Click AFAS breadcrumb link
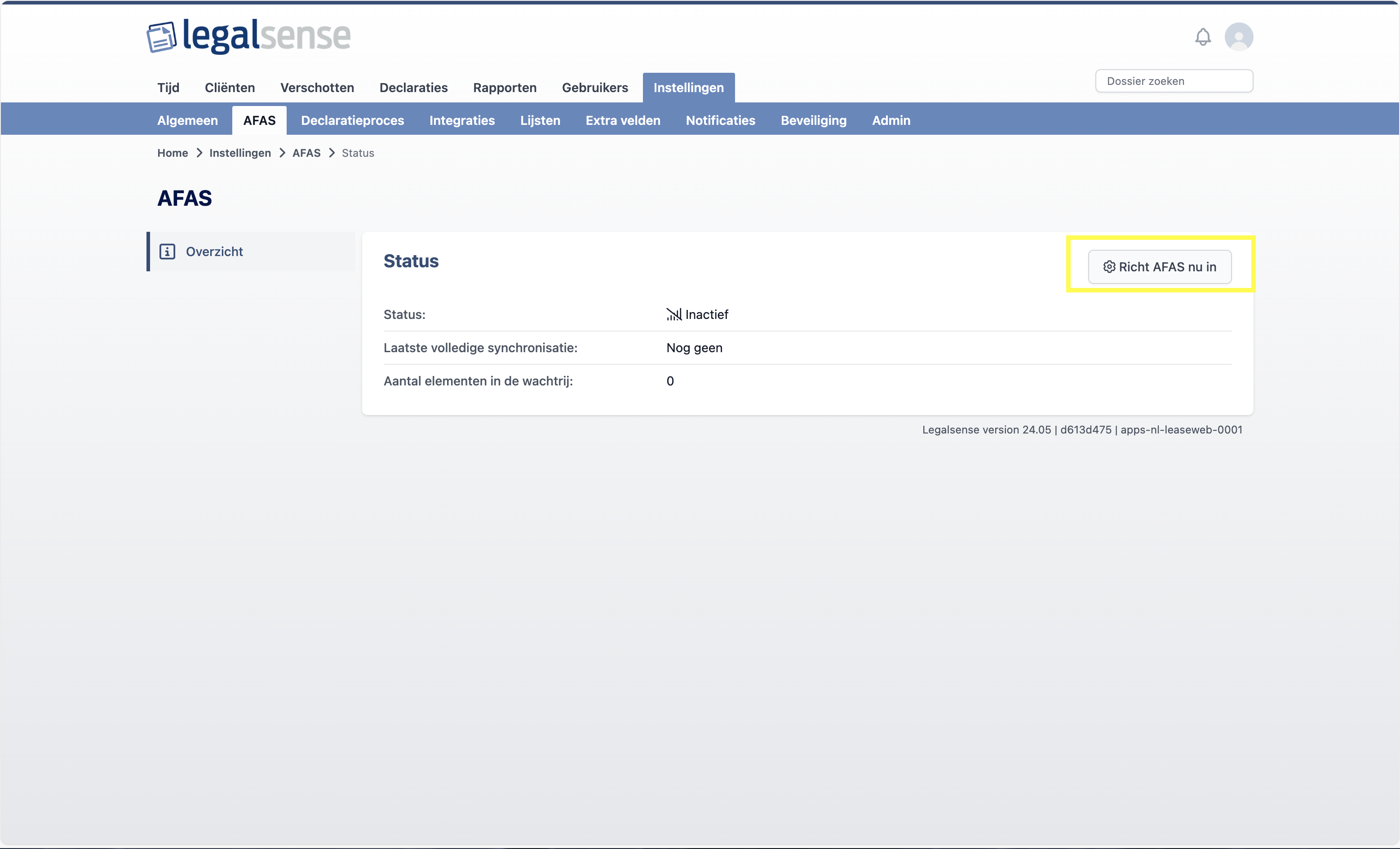Screen dimensions: 1400x849 (306, 153)
